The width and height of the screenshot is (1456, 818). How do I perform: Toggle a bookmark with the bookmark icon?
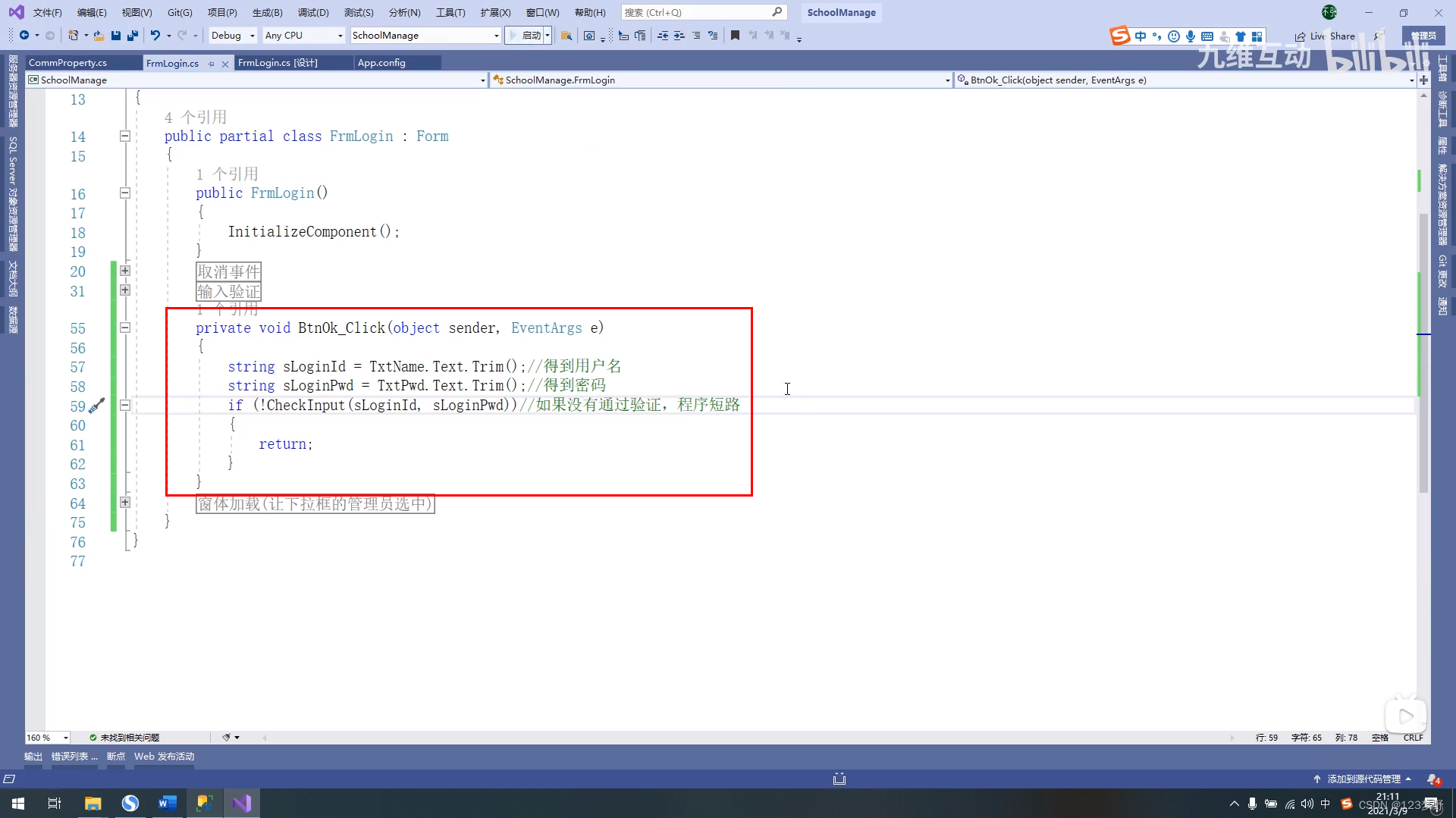(735, 36)
